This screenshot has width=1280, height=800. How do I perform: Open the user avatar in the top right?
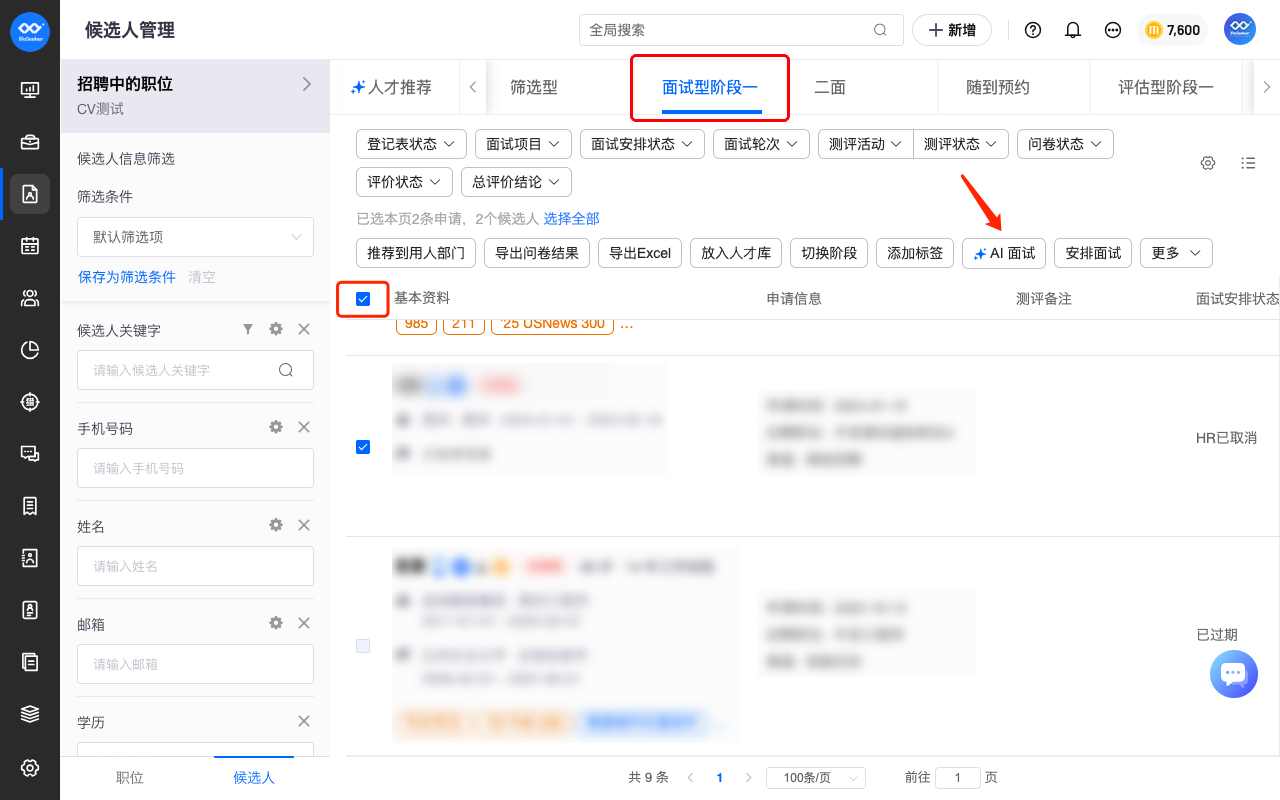pos(1240,30)
